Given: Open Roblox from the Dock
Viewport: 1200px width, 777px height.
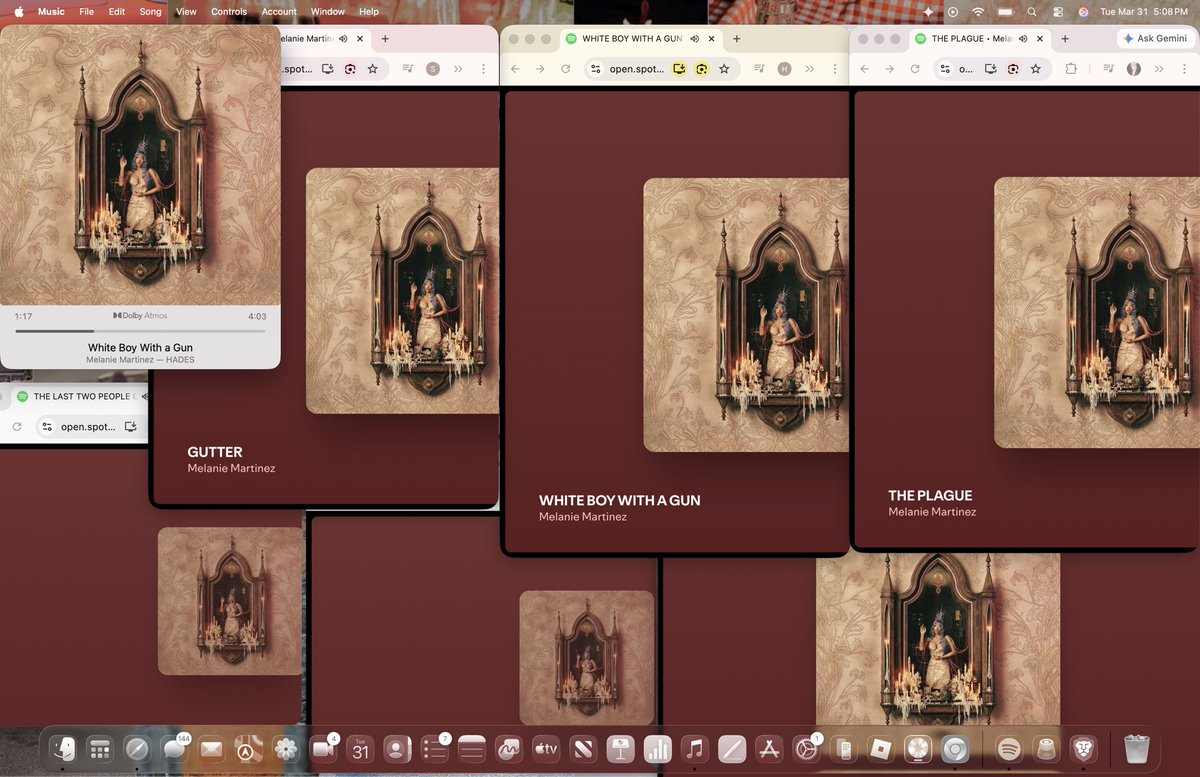Looking at the screenshot, I should pos(880,748).
